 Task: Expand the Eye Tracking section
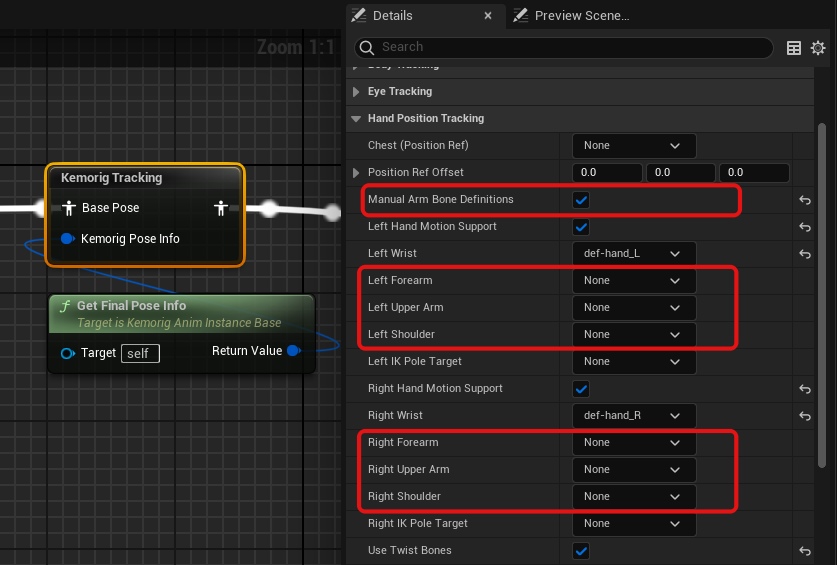point(357,92)
